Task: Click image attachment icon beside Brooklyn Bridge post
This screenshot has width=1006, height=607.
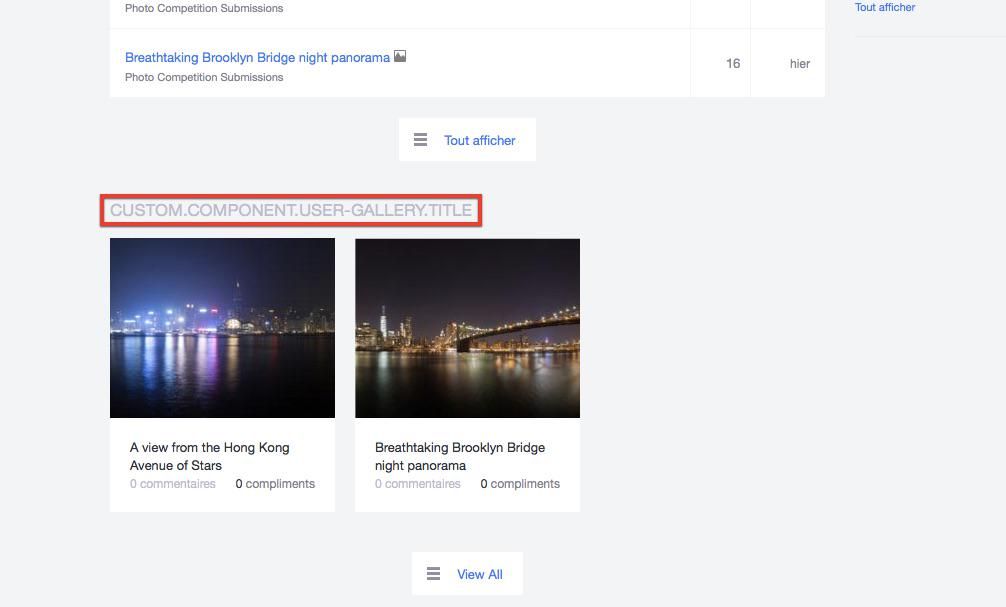Action: (x=400, y=56)
